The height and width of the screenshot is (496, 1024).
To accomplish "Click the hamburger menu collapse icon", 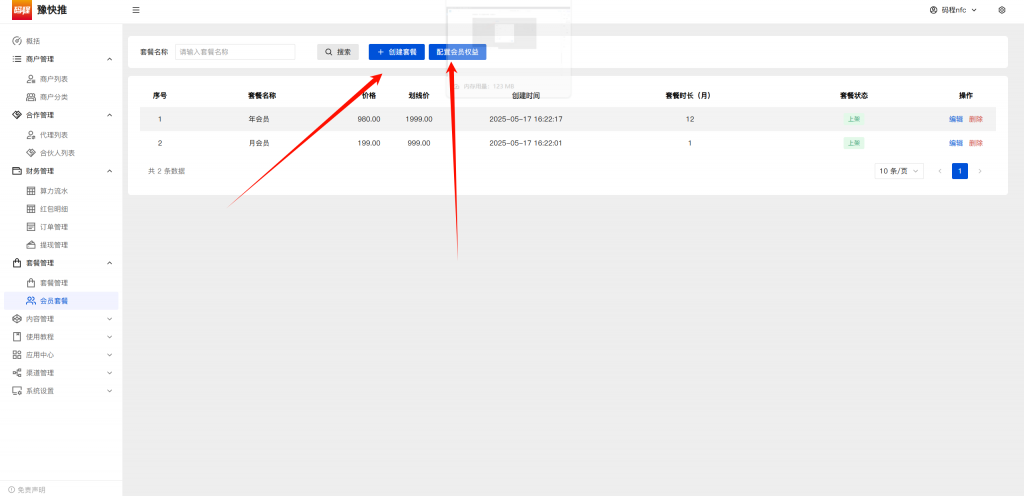I will point(136,10).
